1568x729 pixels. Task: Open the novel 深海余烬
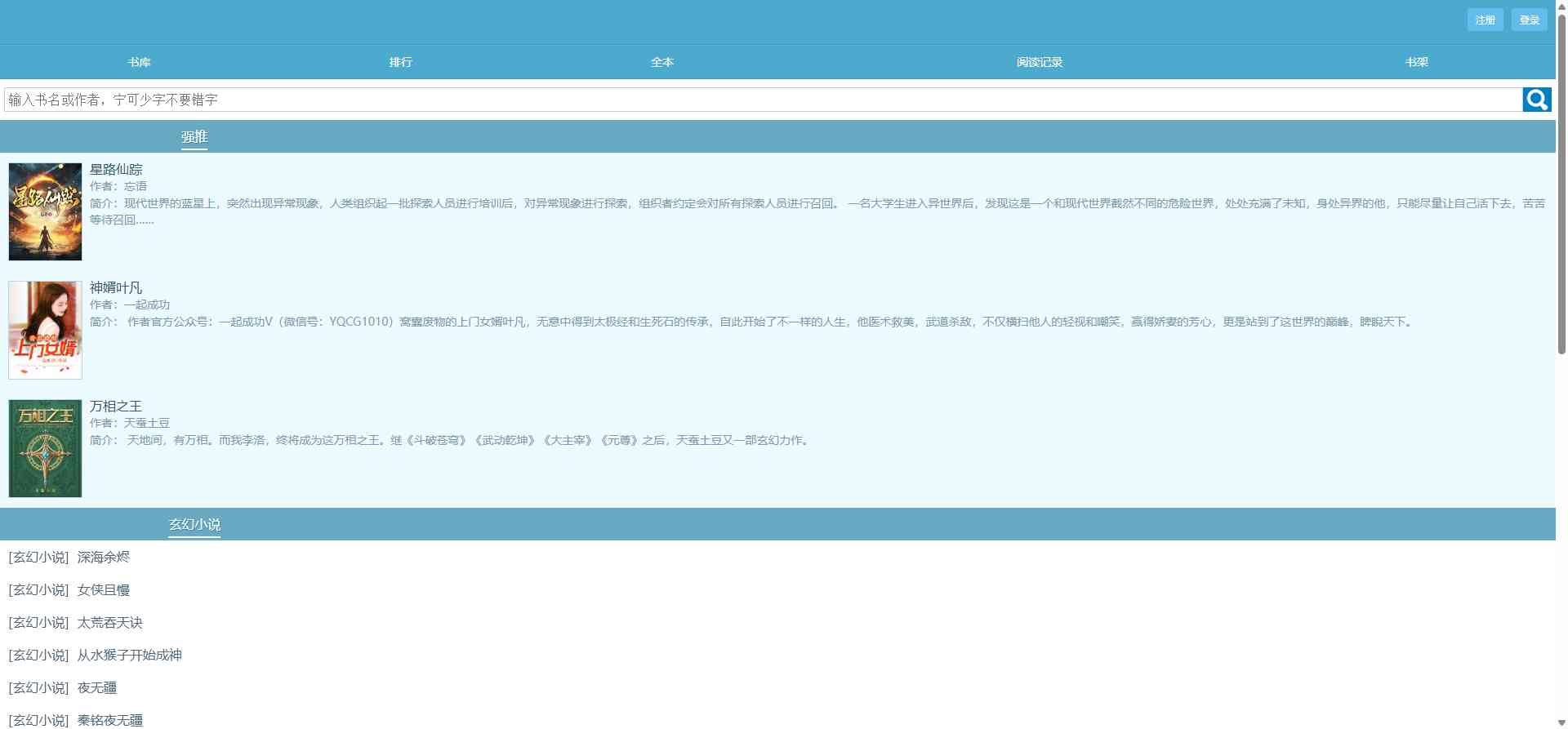point(104,558)
